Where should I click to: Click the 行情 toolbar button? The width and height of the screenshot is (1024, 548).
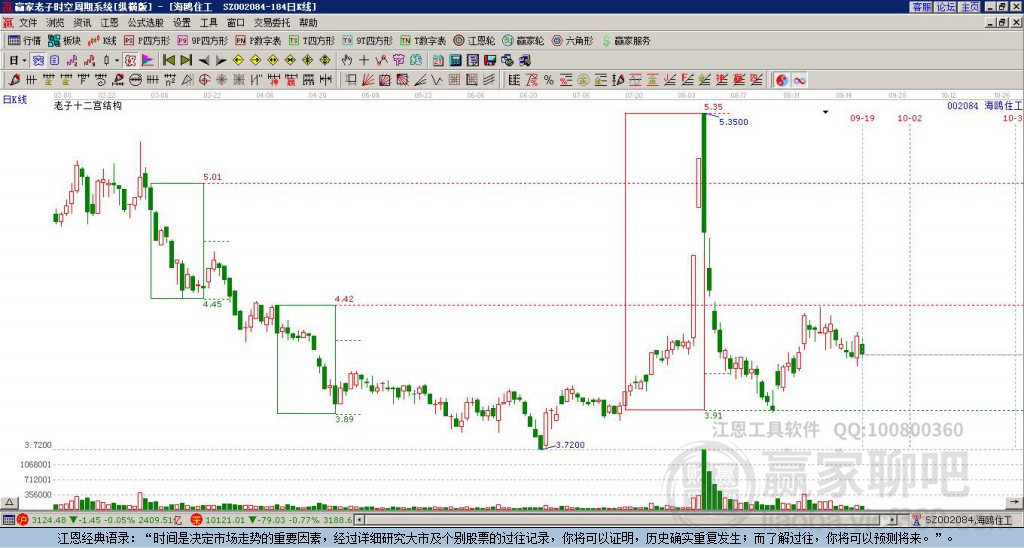25,40
